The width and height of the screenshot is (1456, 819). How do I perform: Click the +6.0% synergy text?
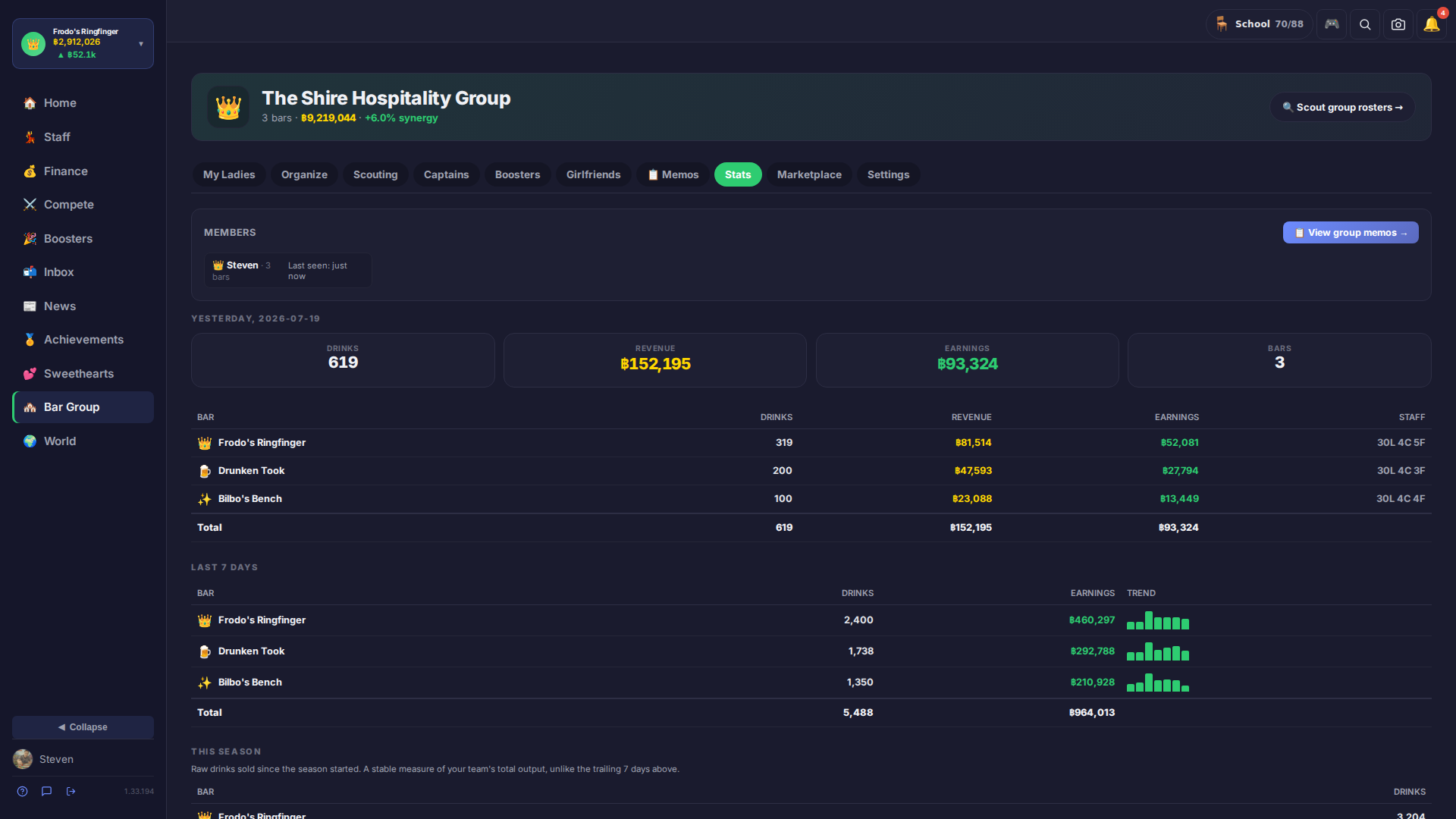click(401, 118)
